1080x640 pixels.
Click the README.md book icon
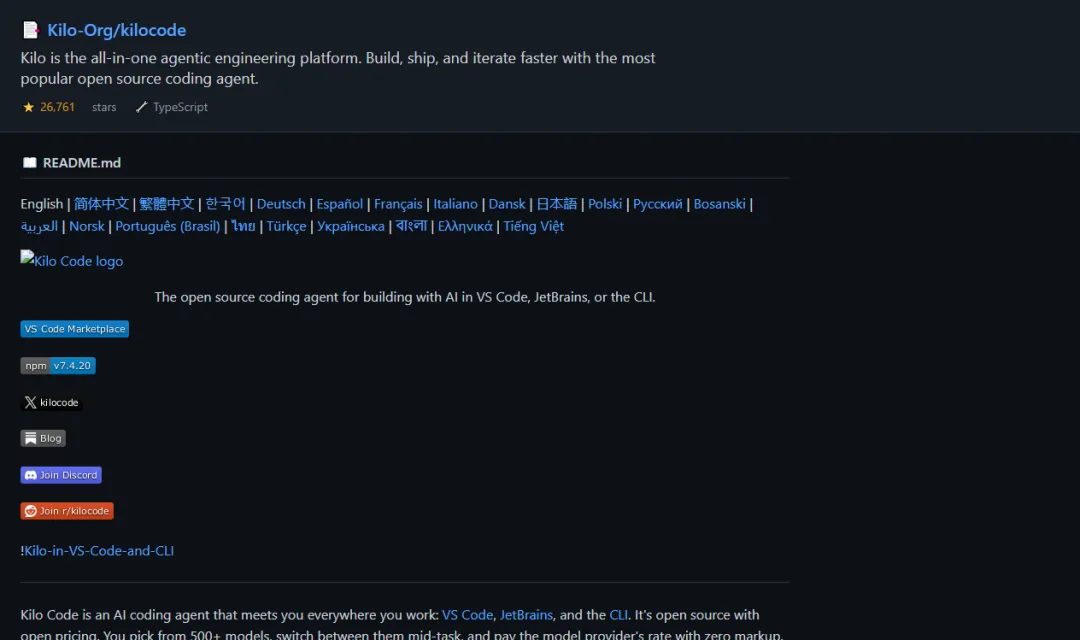tap(30, 163)
